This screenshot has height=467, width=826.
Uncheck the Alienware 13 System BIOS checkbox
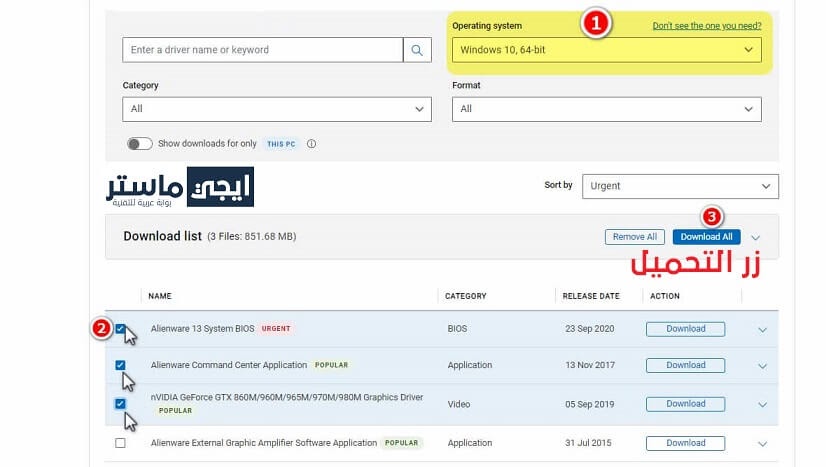120,329
